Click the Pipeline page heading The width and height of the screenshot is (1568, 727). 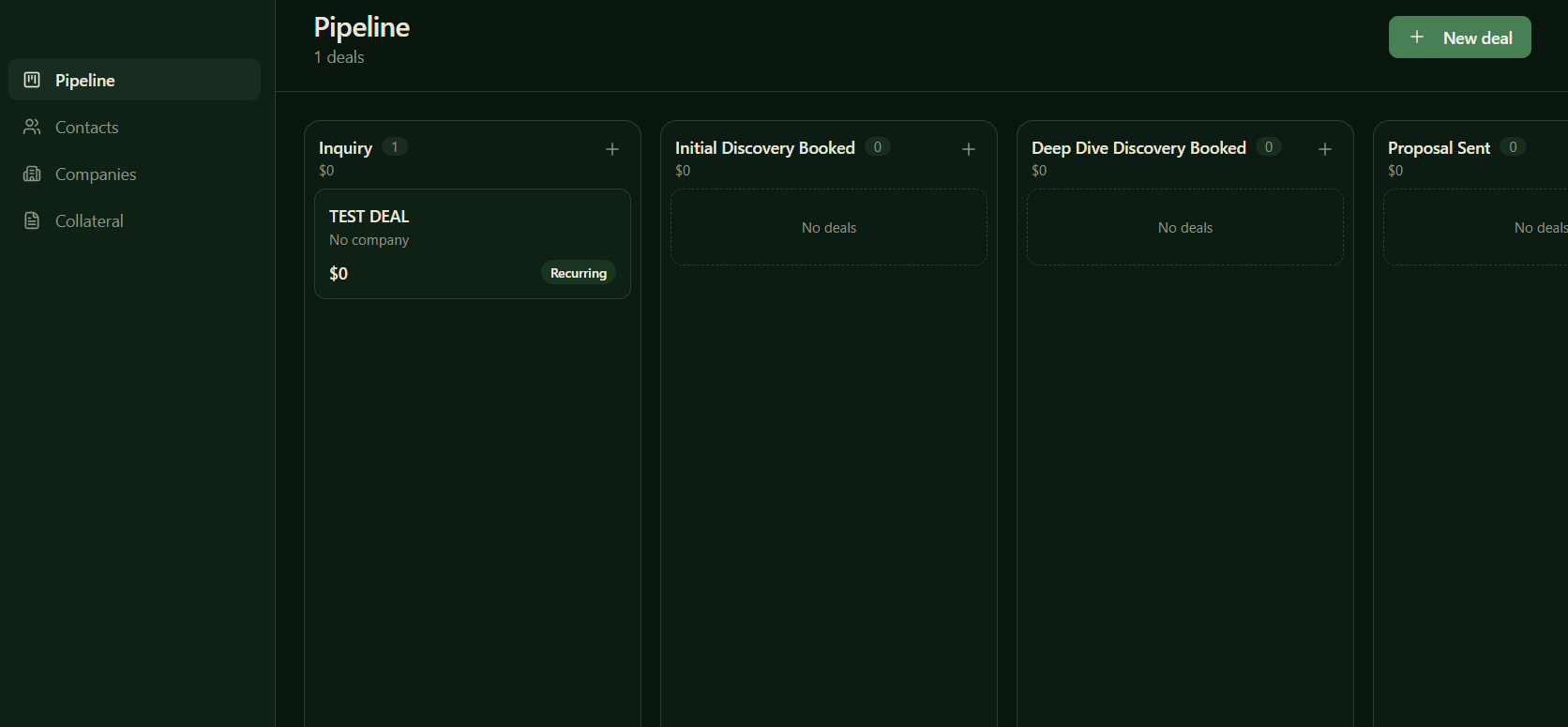tap(362, 27)
